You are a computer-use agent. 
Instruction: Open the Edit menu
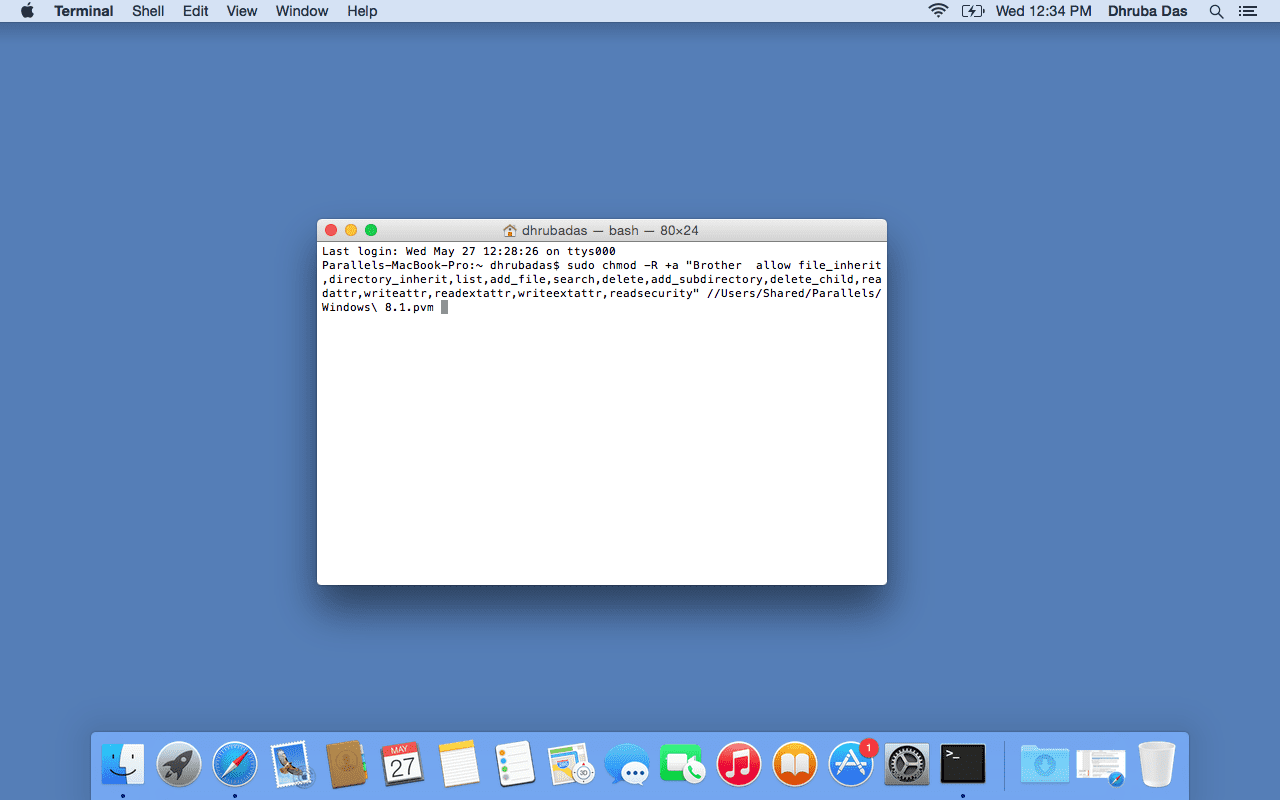[x=195, y=11]
